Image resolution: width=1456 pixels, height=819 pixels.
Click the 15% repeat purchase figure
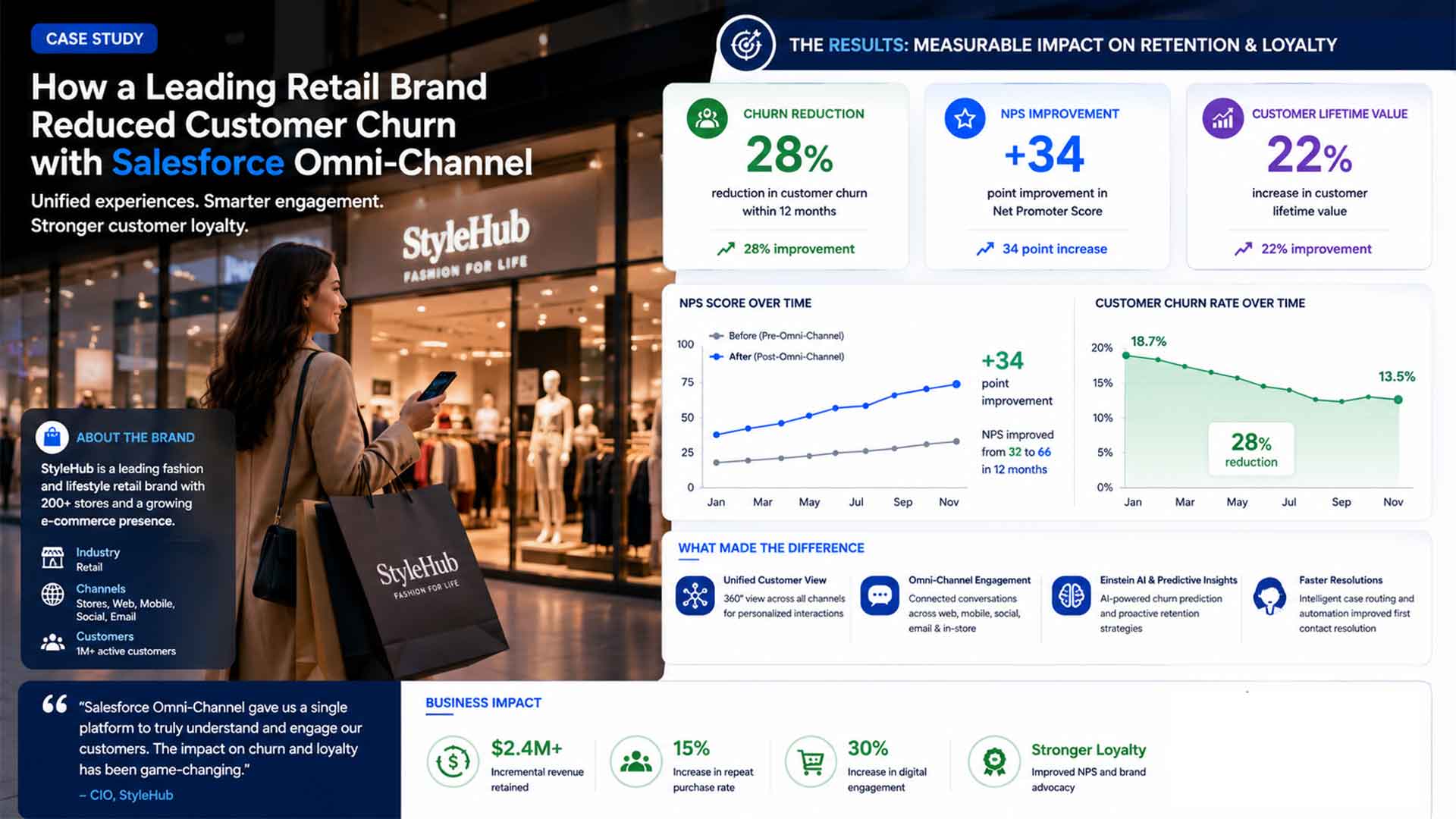coord(691,748)
